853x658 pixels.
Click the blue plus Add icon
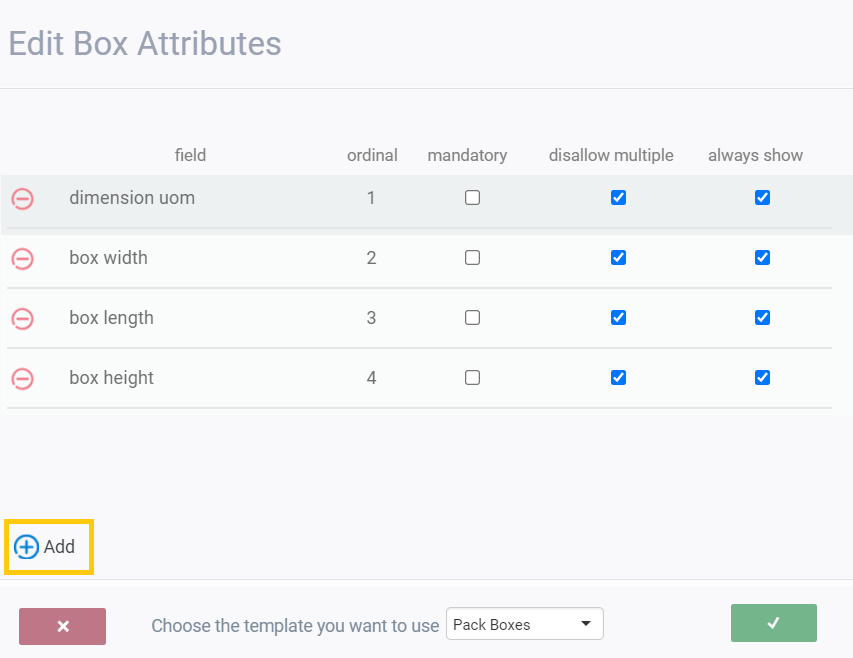(27, 547)
